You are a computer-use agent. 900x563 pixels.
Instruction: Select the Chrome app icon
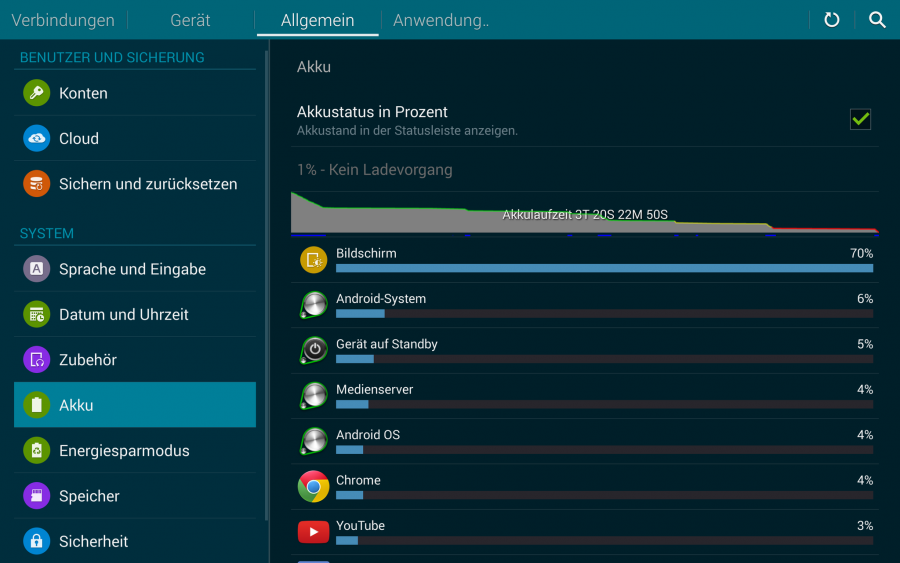click(x=314, y=487)
